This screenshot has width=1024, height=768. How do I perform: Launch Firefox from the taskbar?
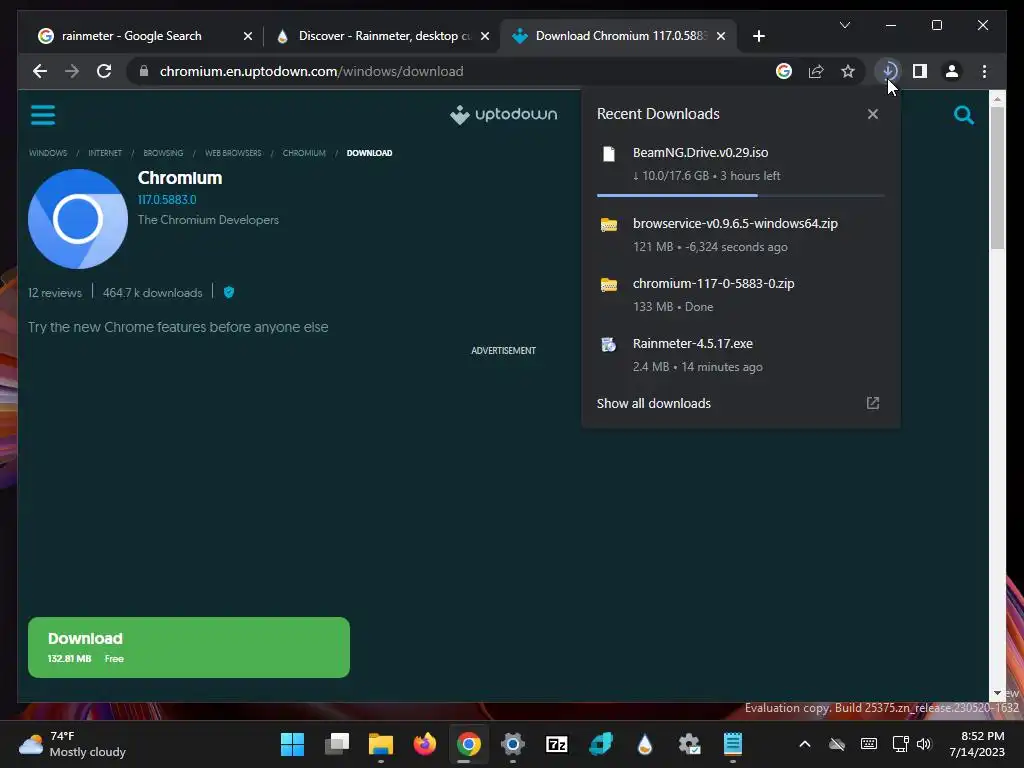click(424, 744)
